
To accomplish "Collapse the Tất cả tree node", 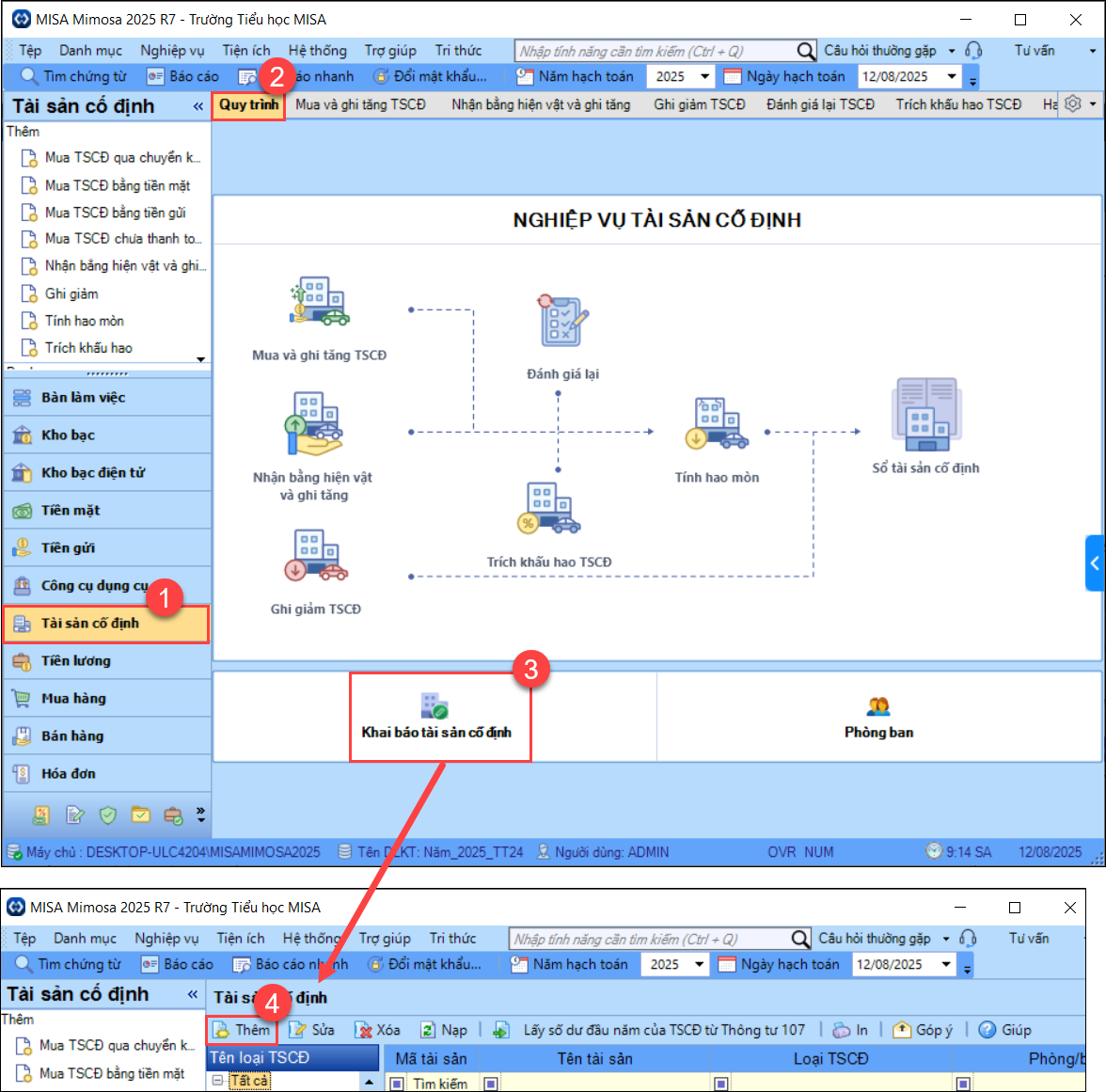I will click(217, 1080).
